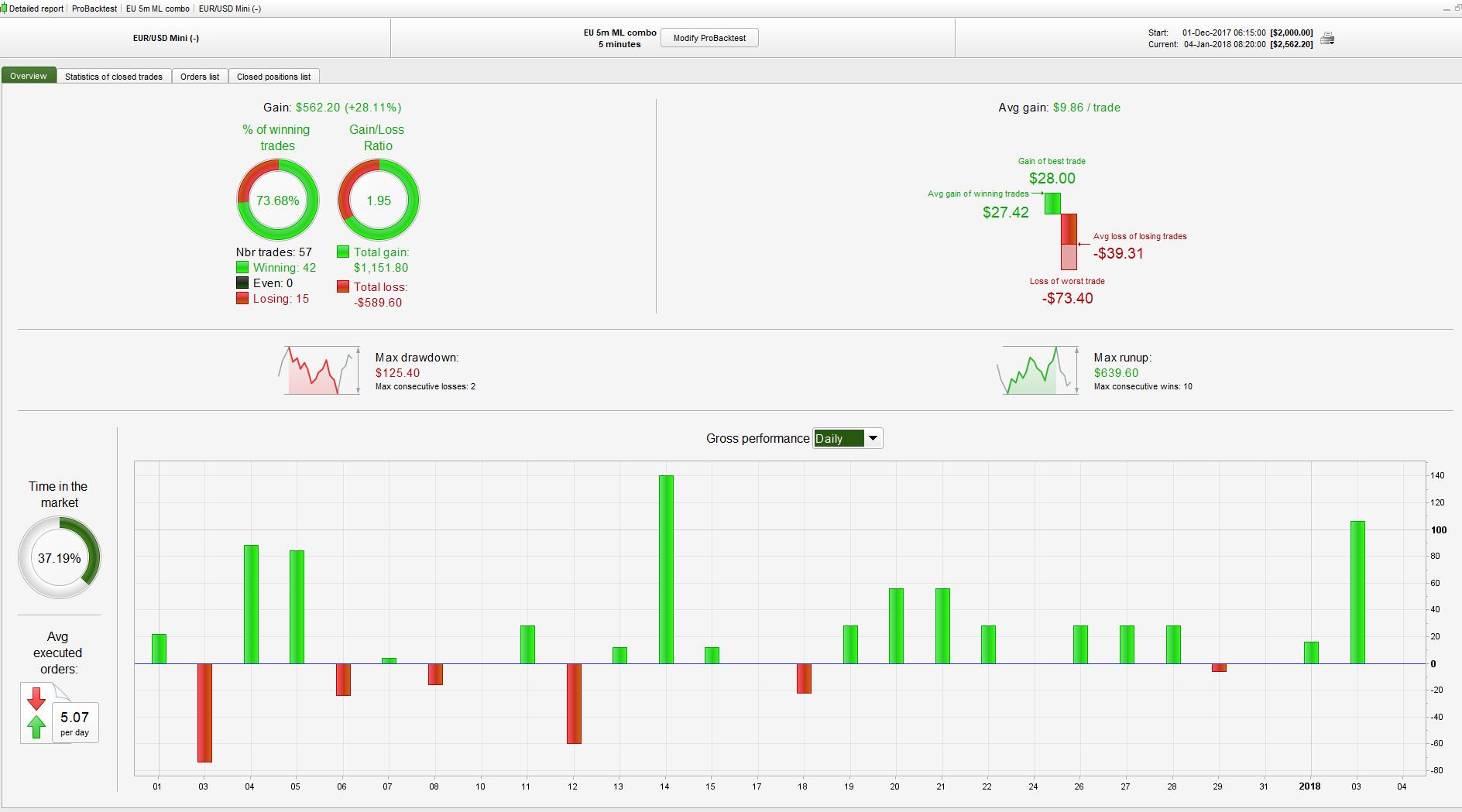Click the red bar for day 18
1462x812 pixels.
[x=804, y=678]
